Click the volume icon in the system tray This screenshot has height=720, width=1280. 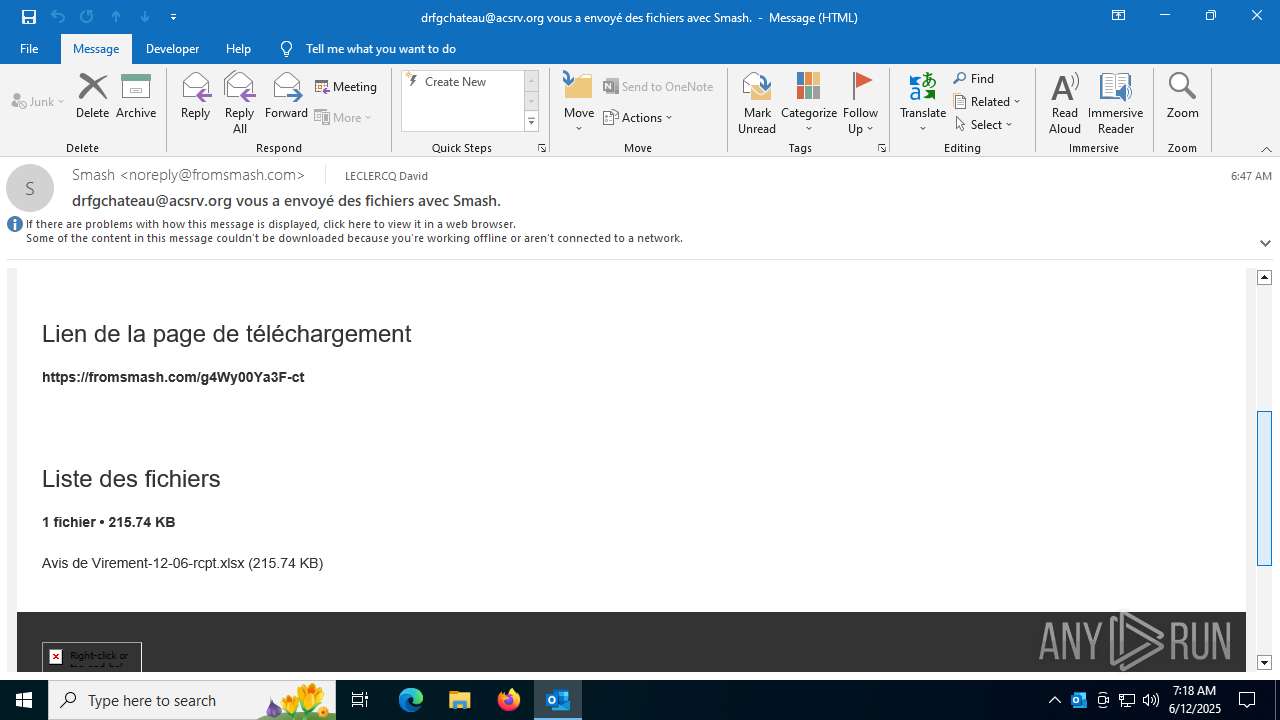[1150, 700]
